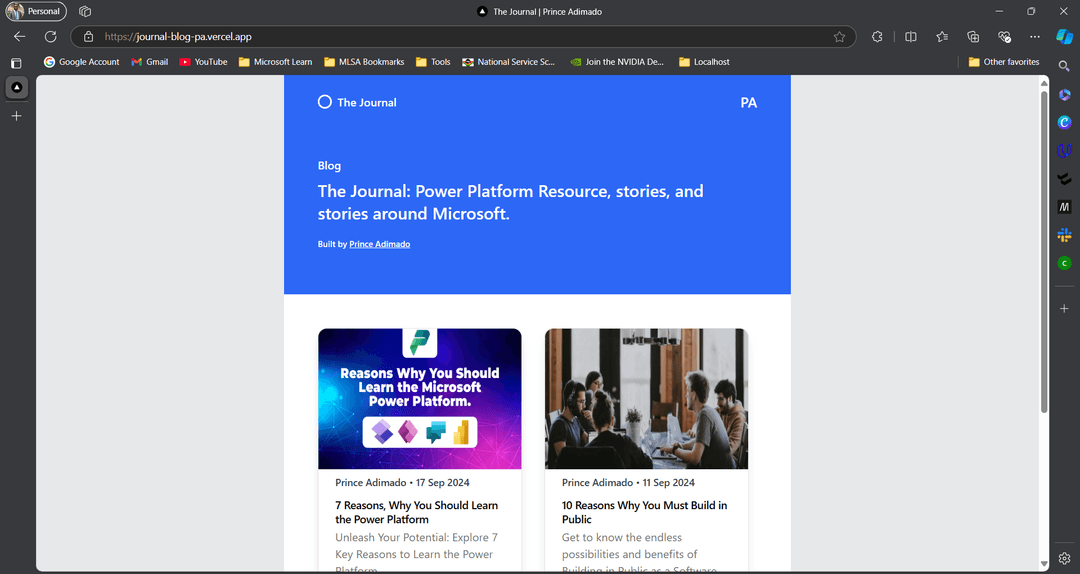
Task: Expand the Other favorites folder
Action: (x=1004, y=62)
